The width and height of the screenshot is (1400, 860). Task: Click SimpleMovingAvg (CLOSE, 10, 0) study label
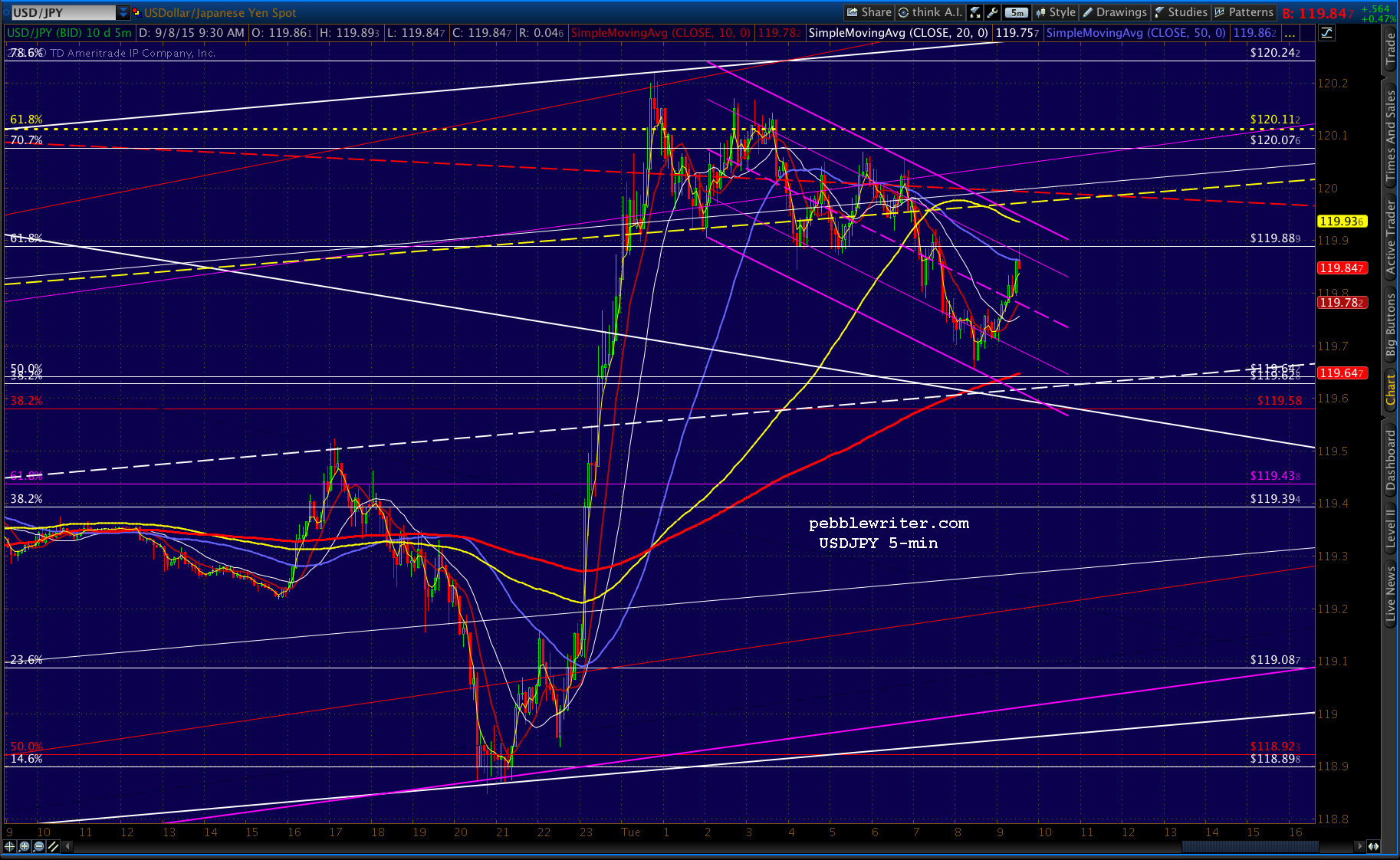(661, 33)
